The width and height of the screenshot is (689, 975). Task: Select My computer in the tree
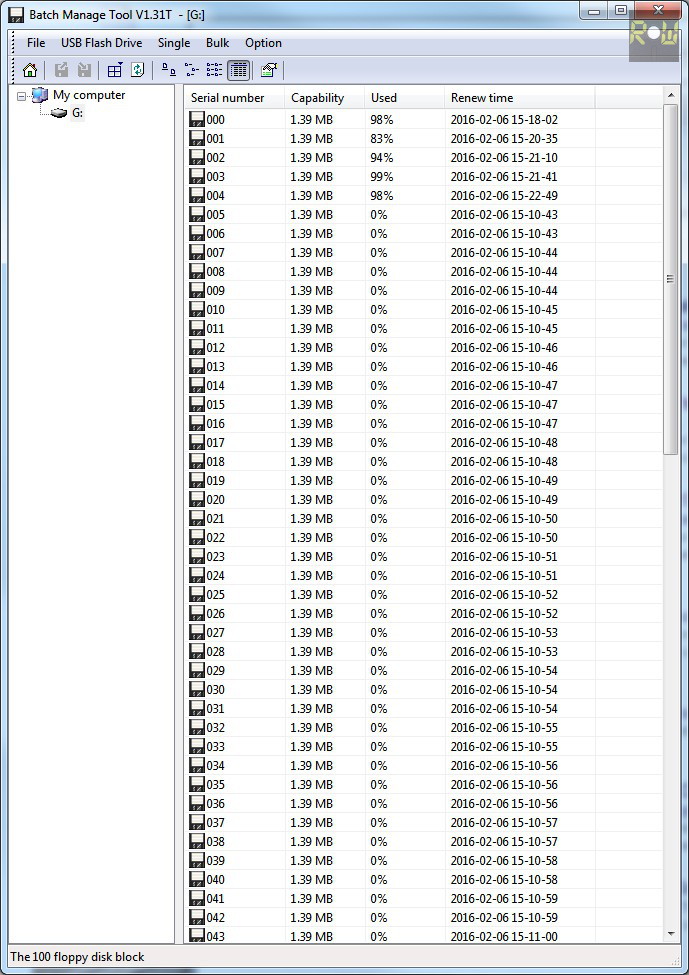point(89,95)
